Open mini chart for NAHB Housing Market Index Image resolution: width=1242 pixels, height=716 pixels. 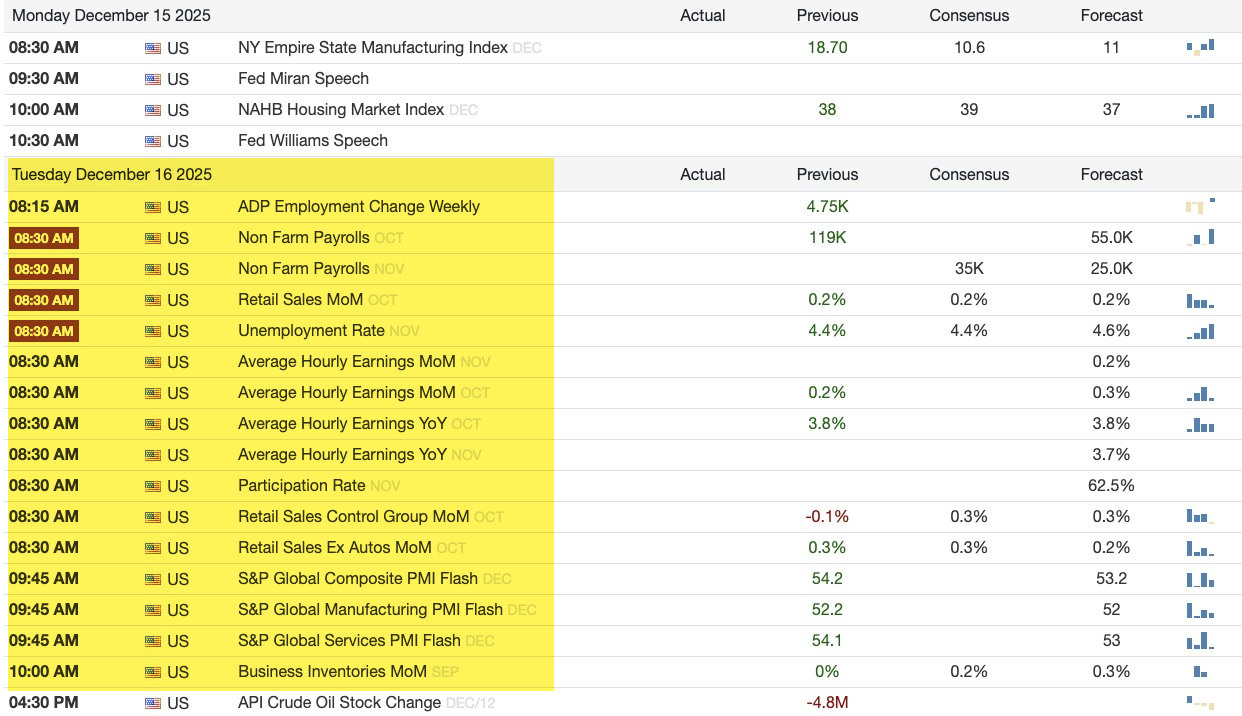1200,110
